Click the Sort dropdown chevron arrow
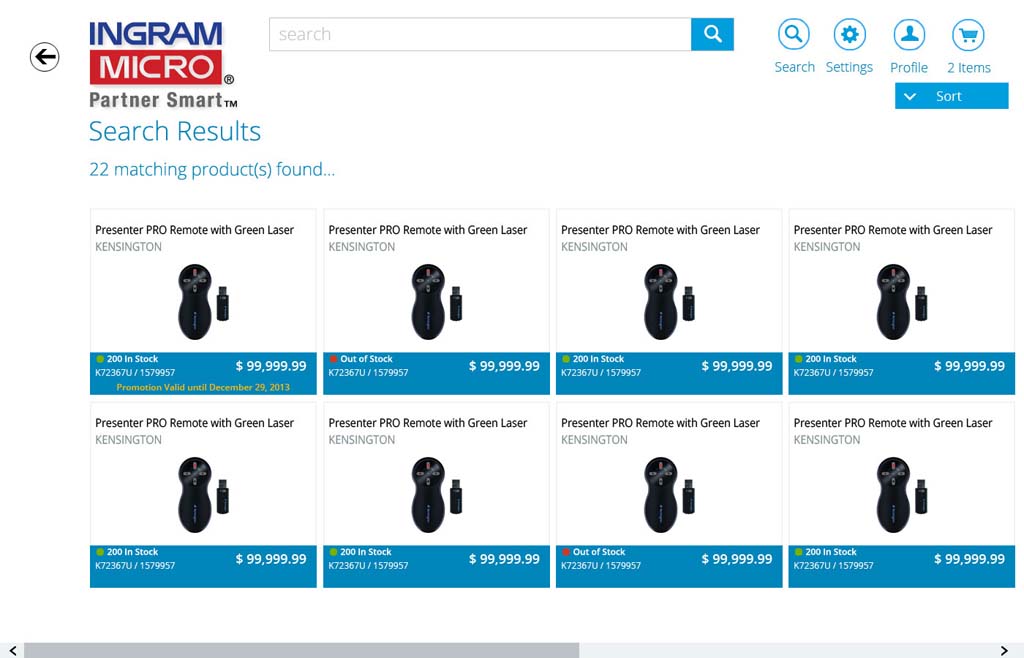This screenshot has height=658, width=1024. coord(910,96)
